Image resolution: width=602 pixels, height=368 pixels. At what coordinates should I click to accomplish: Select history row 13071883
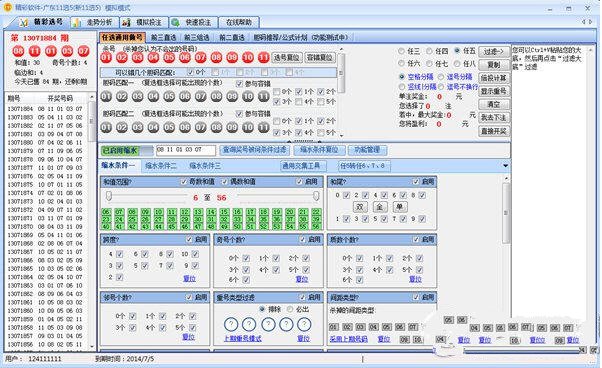[45, 117]
